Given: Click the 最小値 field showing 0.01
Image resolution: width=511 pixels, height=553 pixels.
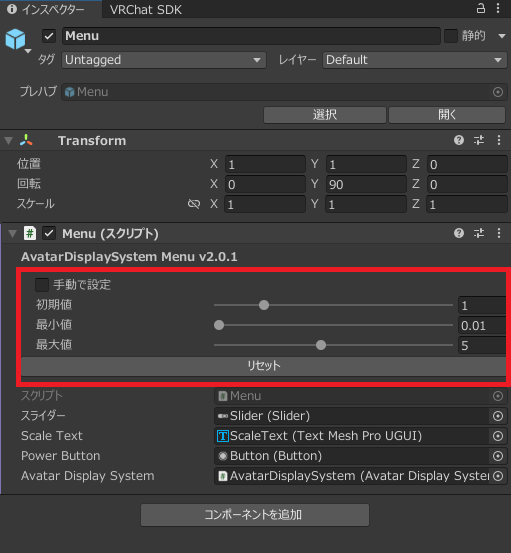Looking at the screenshot, I should tap(482, 326).
